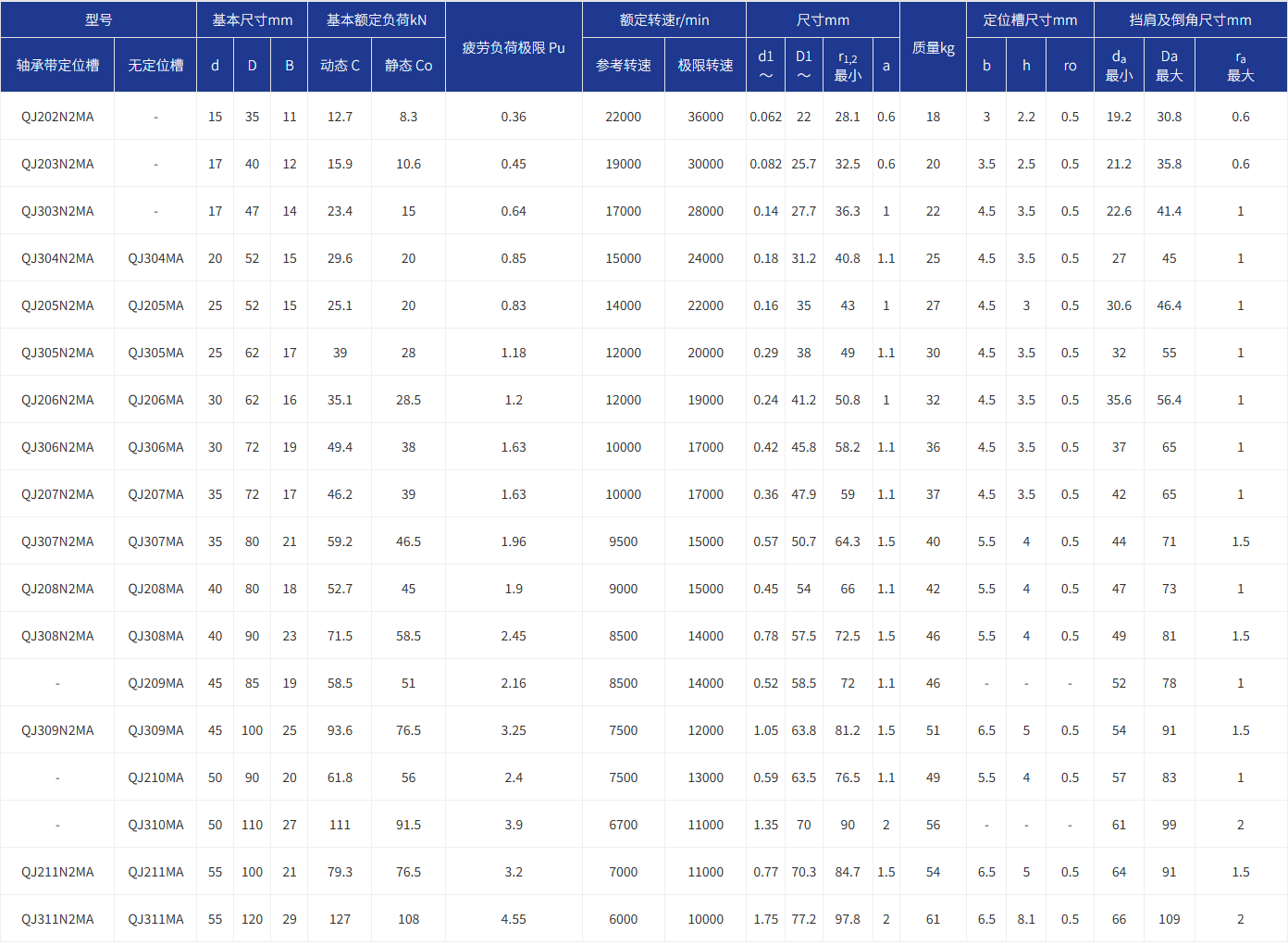Click the 19.2 da minimum value
Screen dimensions: 1288x945
tap(1119, 117)
